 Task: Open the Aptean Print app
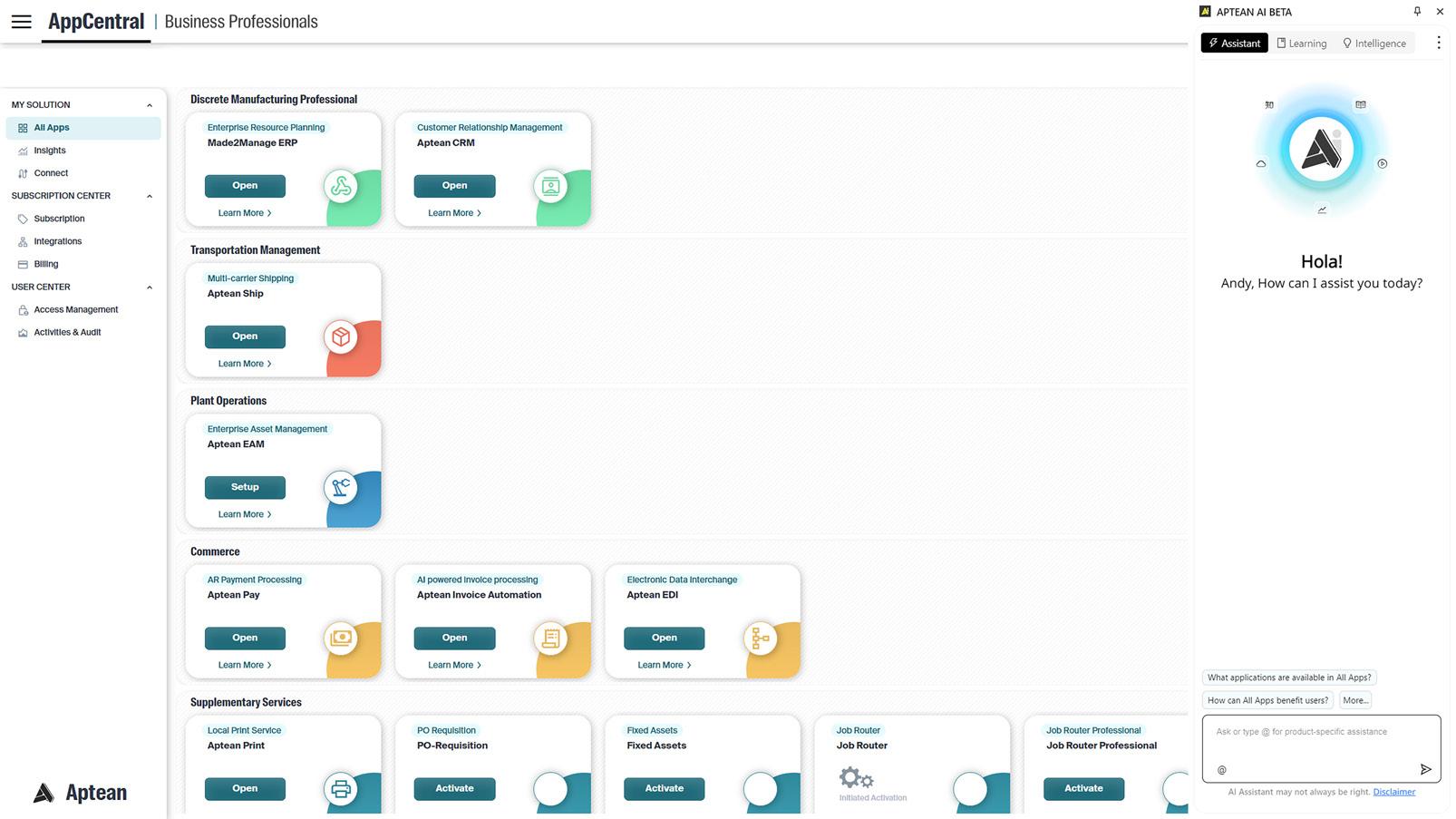[245, 788]
